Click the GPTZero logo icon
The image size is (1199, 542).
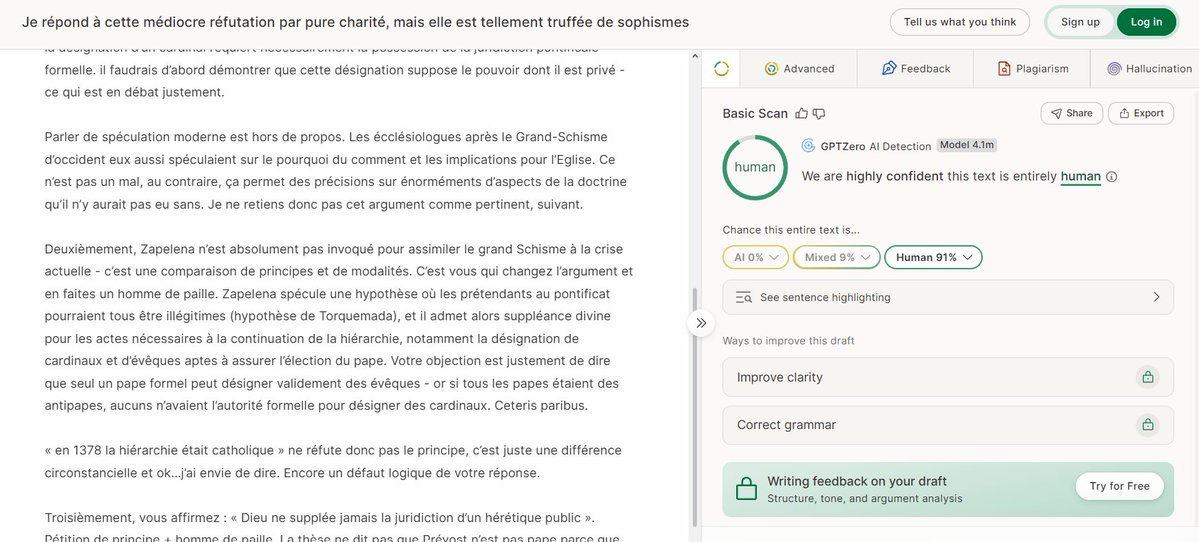tap(808, 146)
